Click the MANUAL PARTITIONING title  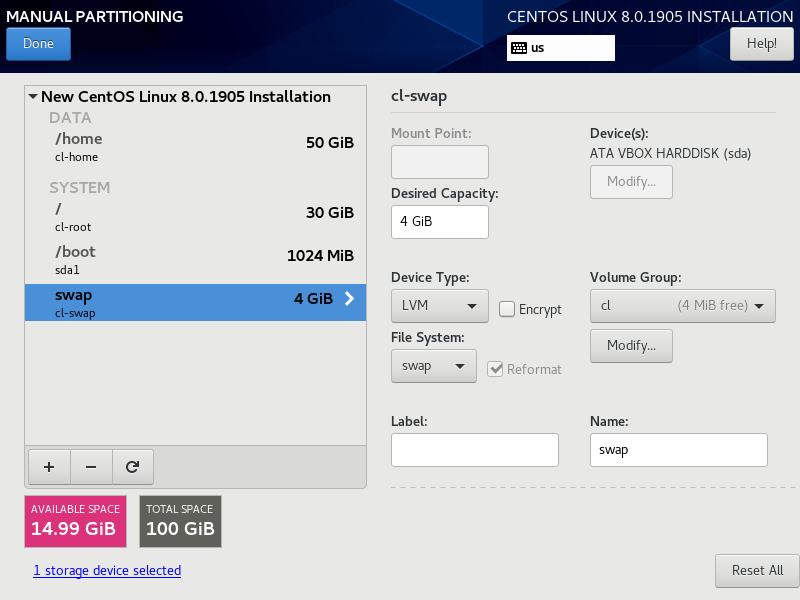coord(94,16)
